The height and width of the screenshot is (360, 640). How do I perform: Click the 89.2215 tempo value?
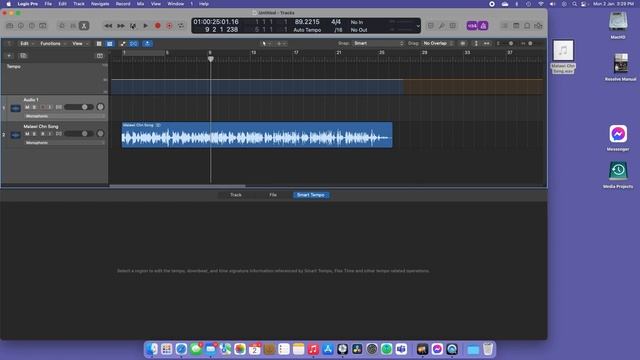pyautogui.click(x=307, y=22)
